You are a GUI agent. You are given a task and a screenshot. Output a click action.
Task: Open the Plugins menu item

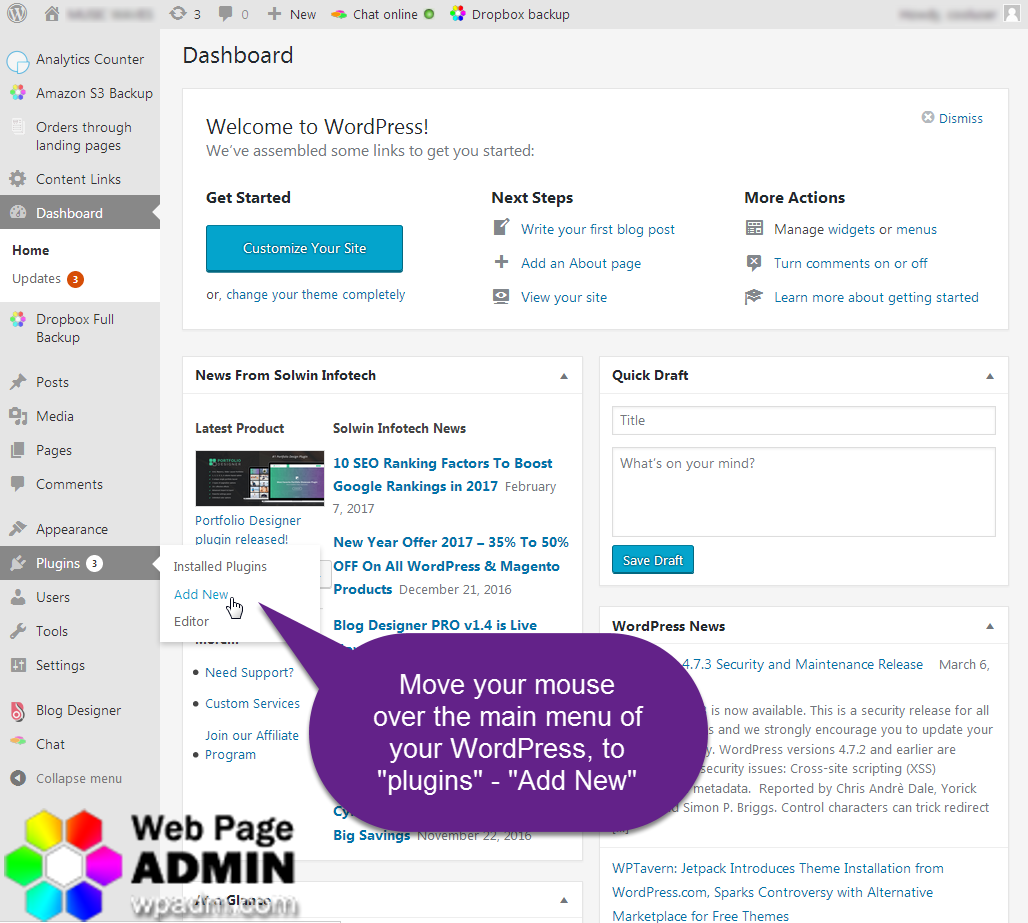[x=80, y=563]
